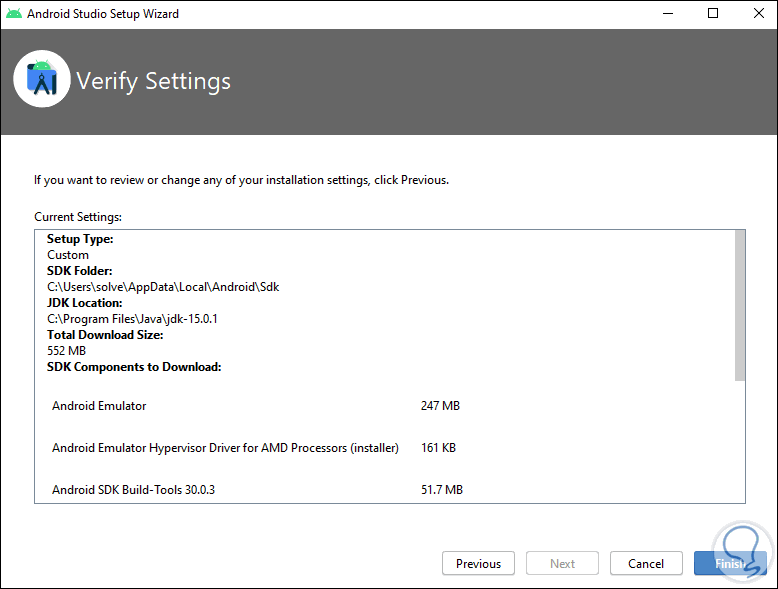Cancel the setup wizard
This screenshot has height=589, width=778.
pos(646,563)
